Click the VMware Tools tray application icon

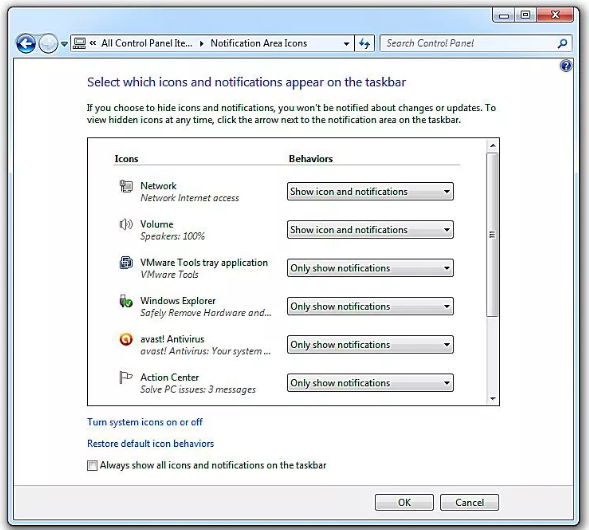click(x=126, y=263)
